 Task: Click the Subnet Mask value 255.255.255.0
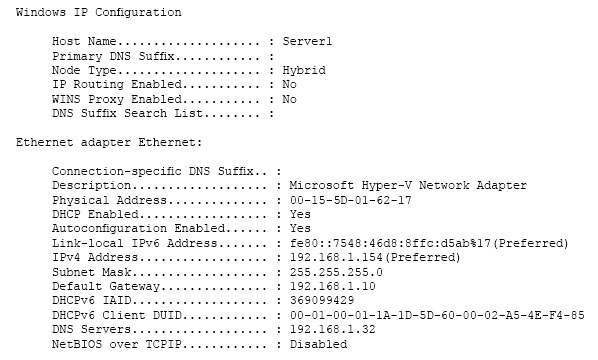pos(336,272)
